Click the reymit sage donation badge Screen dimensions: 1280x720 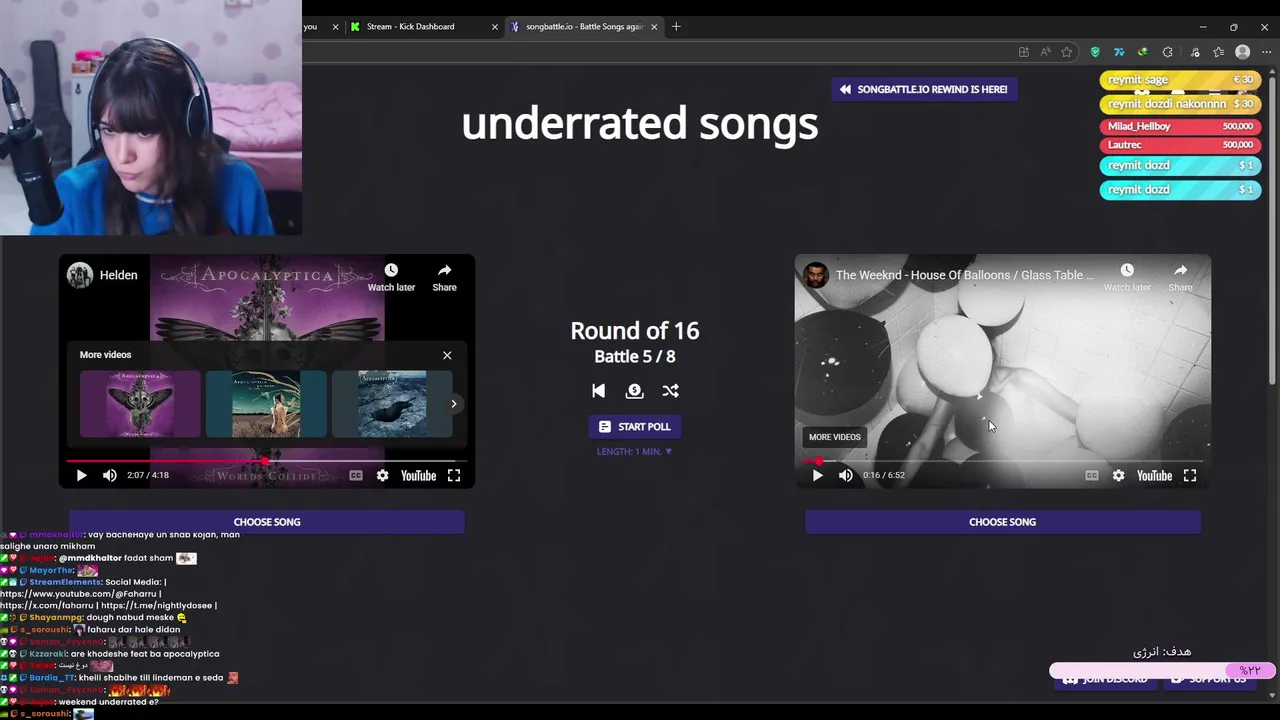(1180, 80)
